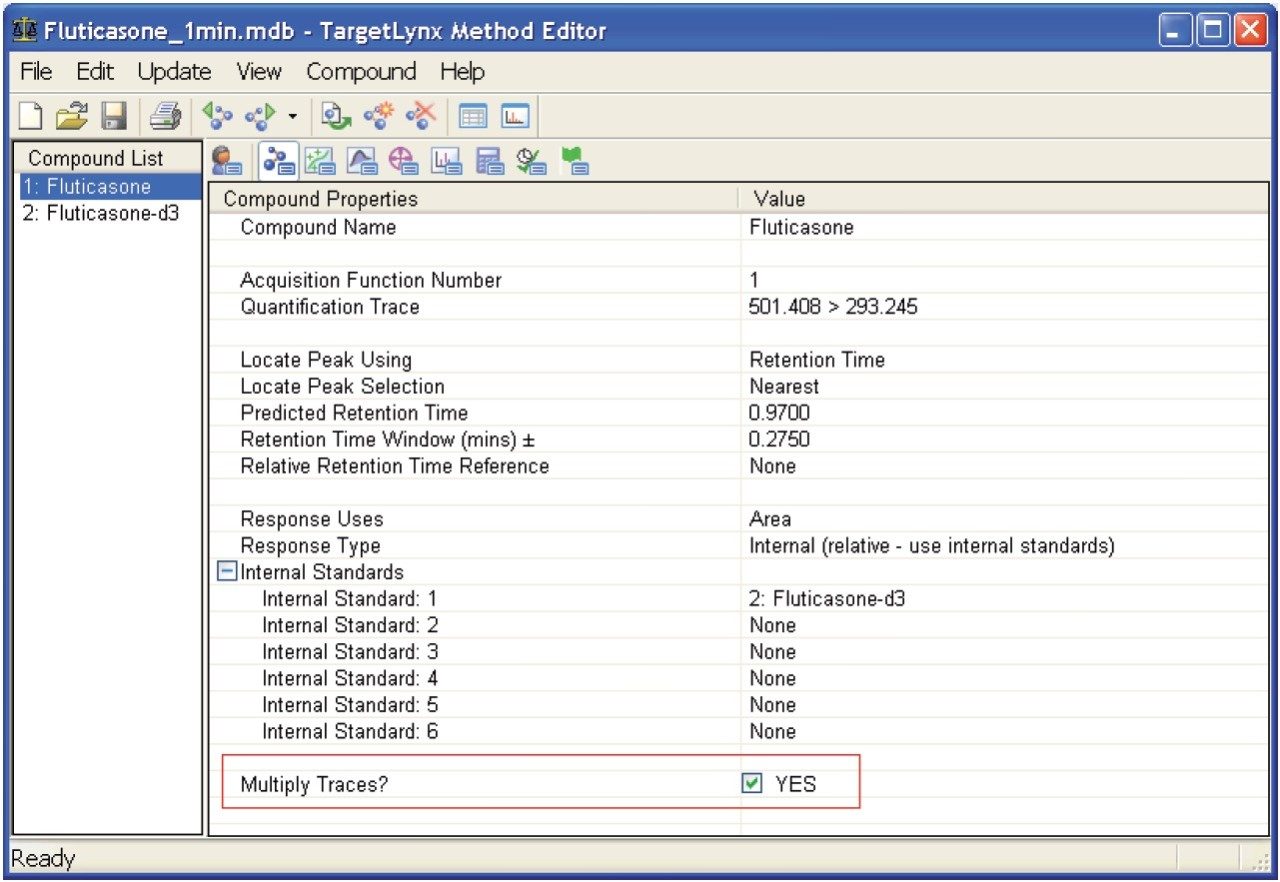Open a method file with folder icon
The image size is (1280, 882).
pos(72,118)
